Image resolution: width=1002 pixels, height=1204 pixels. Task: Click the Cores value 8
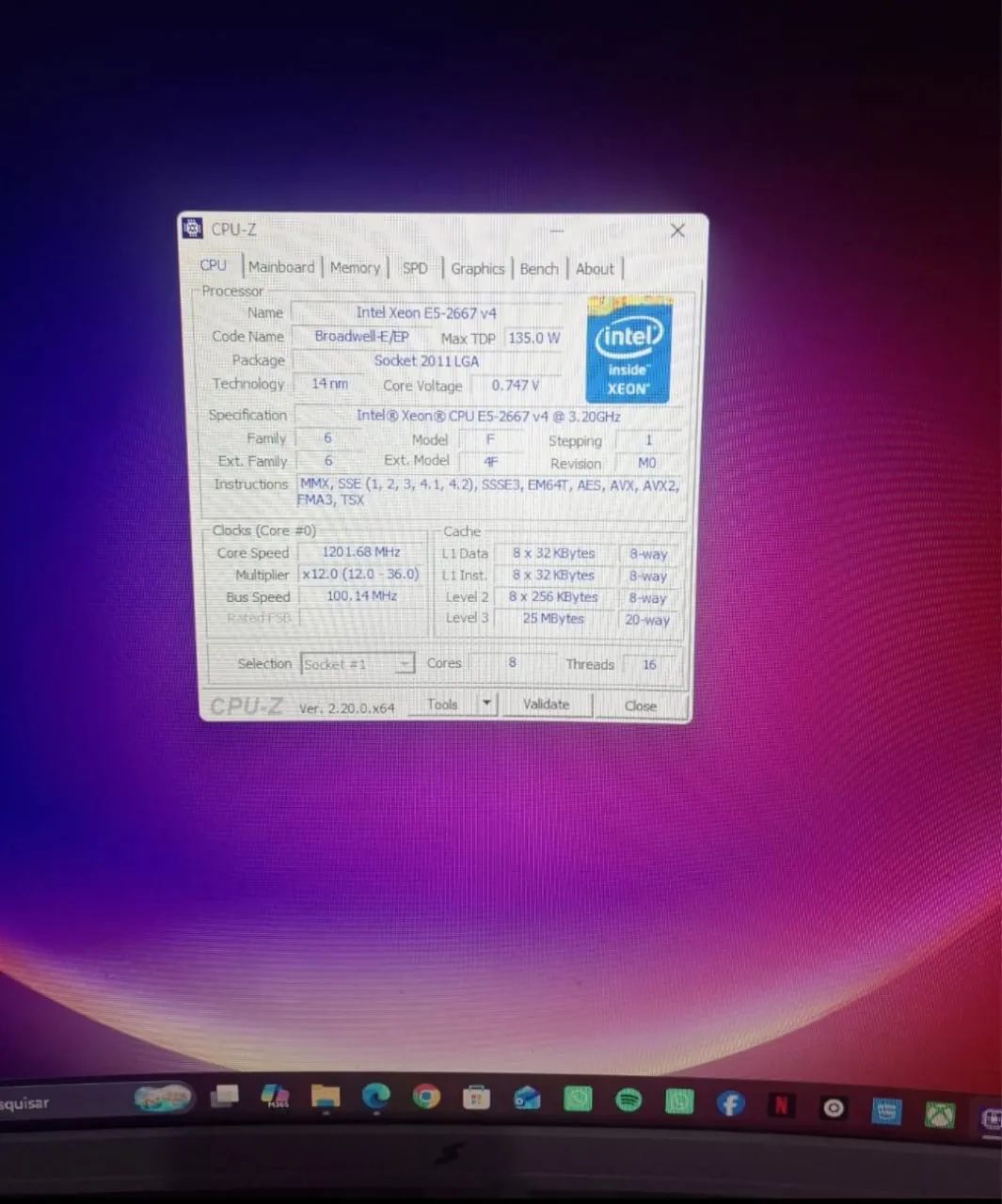click(512, 663)
